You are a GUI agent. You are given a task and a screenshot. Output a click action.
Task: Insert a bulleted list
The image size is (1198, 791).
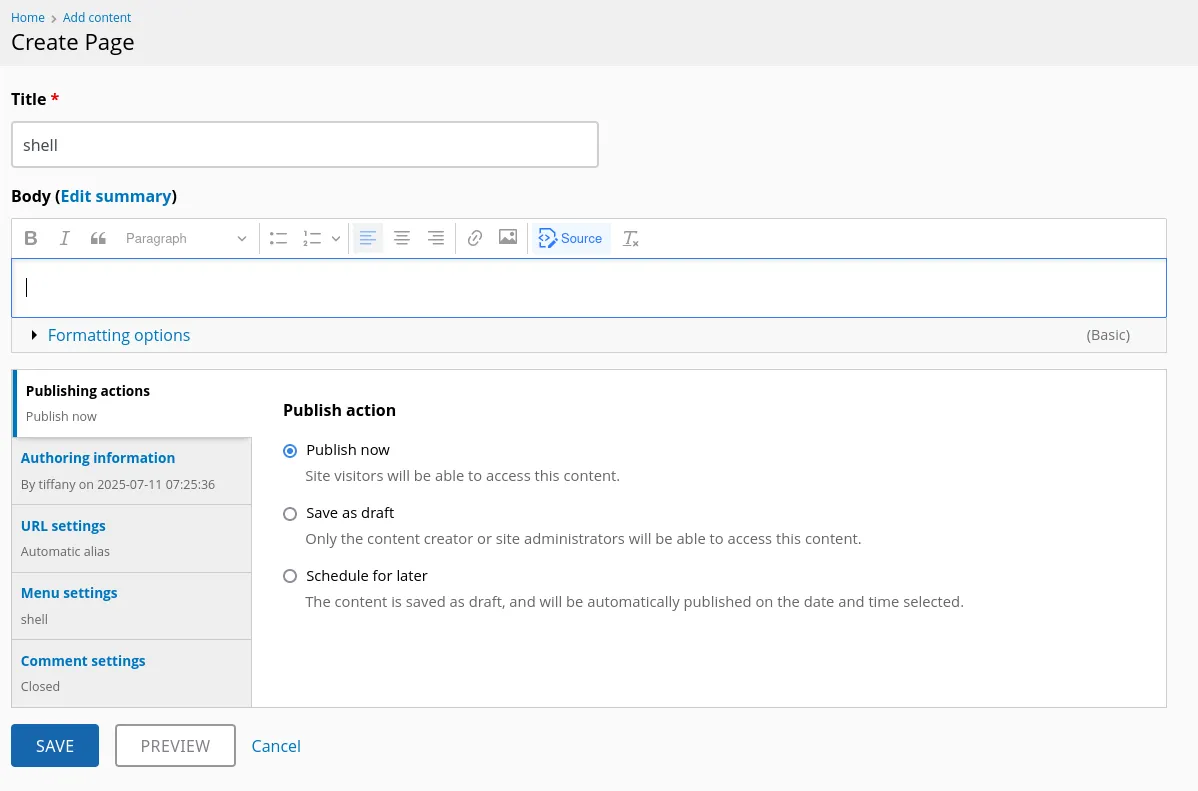(x=278, y=238)
